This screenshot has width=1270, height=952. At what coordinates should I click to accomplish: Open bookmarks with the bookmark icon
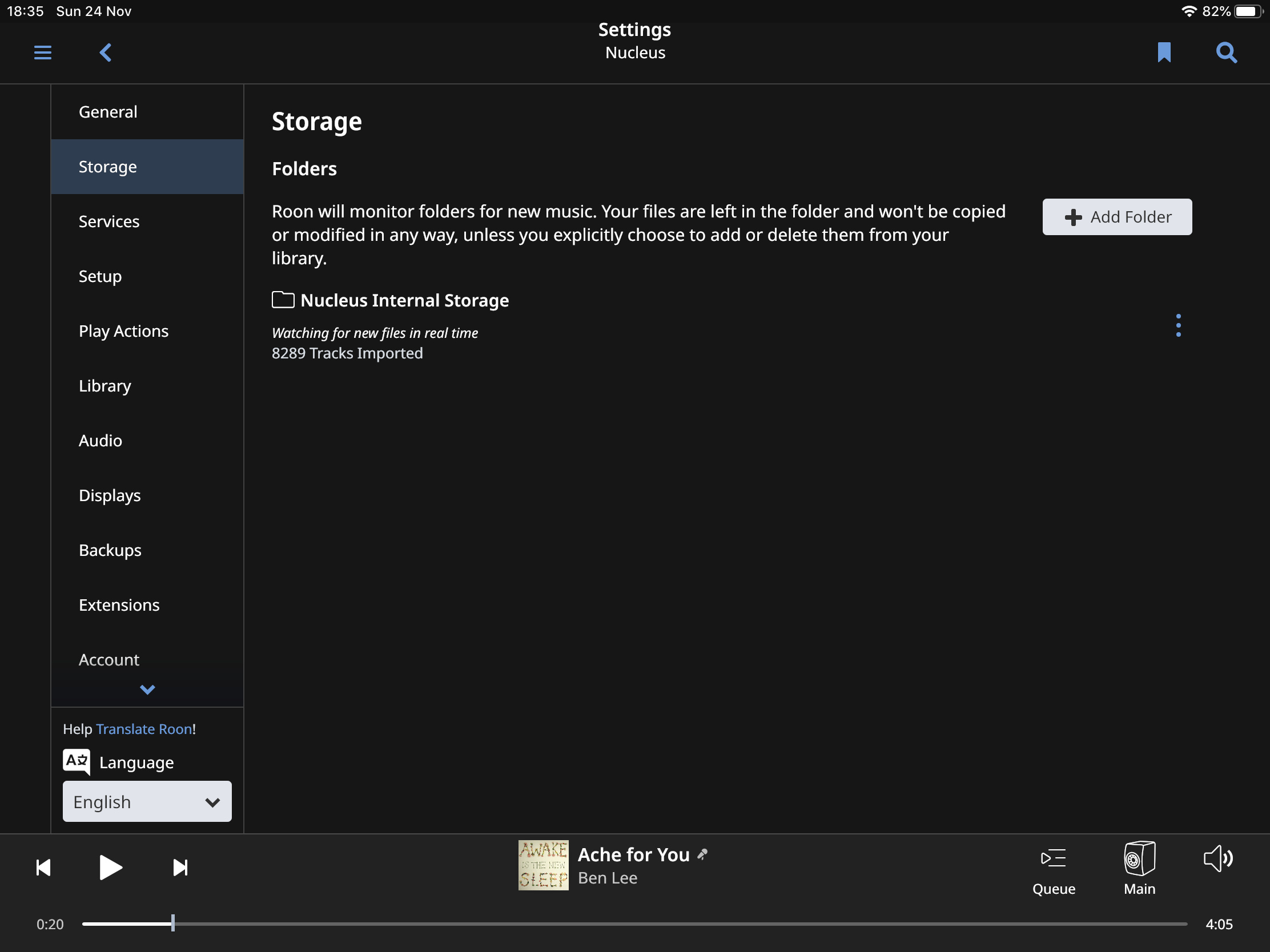coord(1164,52)
